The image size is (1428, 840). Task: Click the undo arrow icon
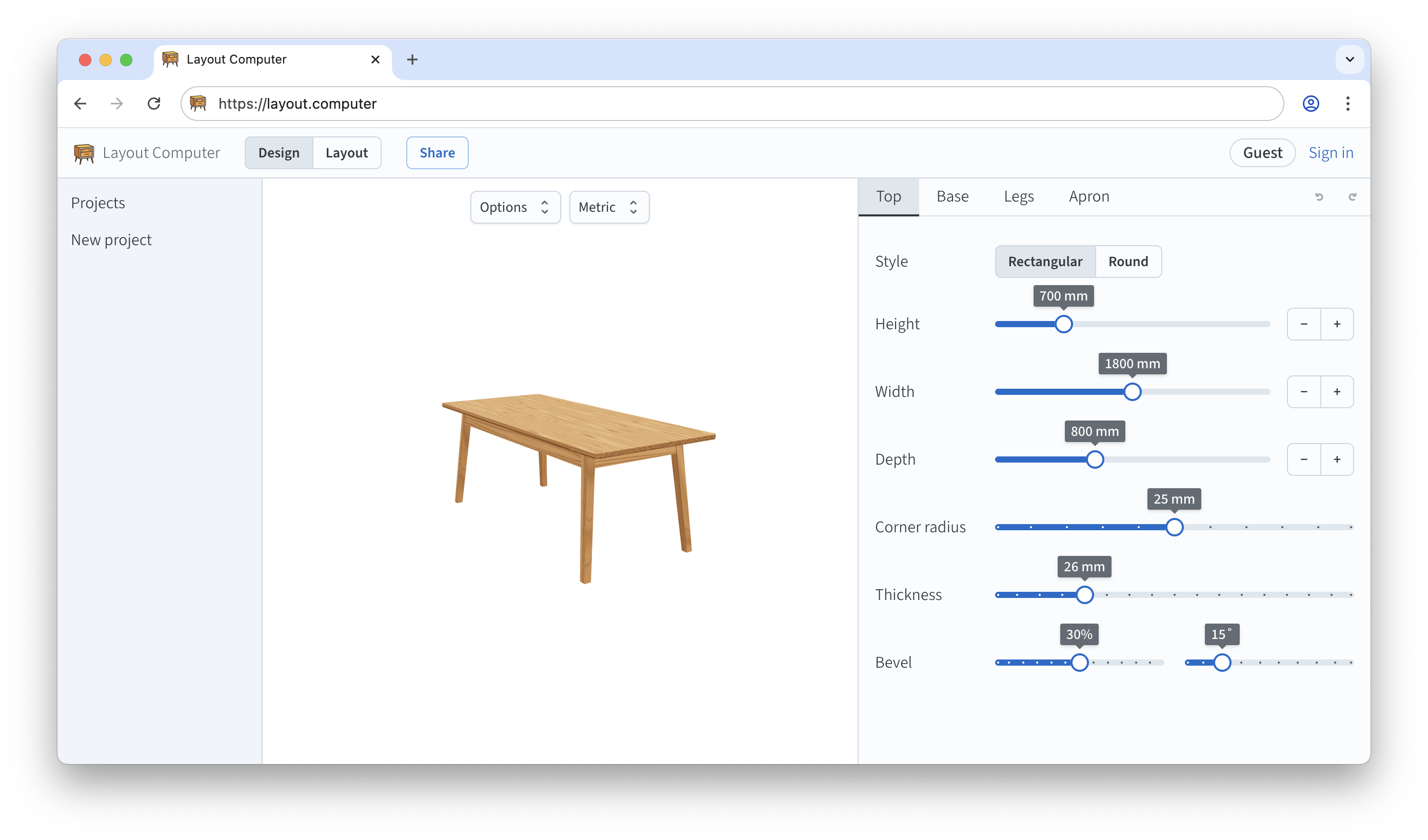pyautogui.click(x=1319, y=196)
